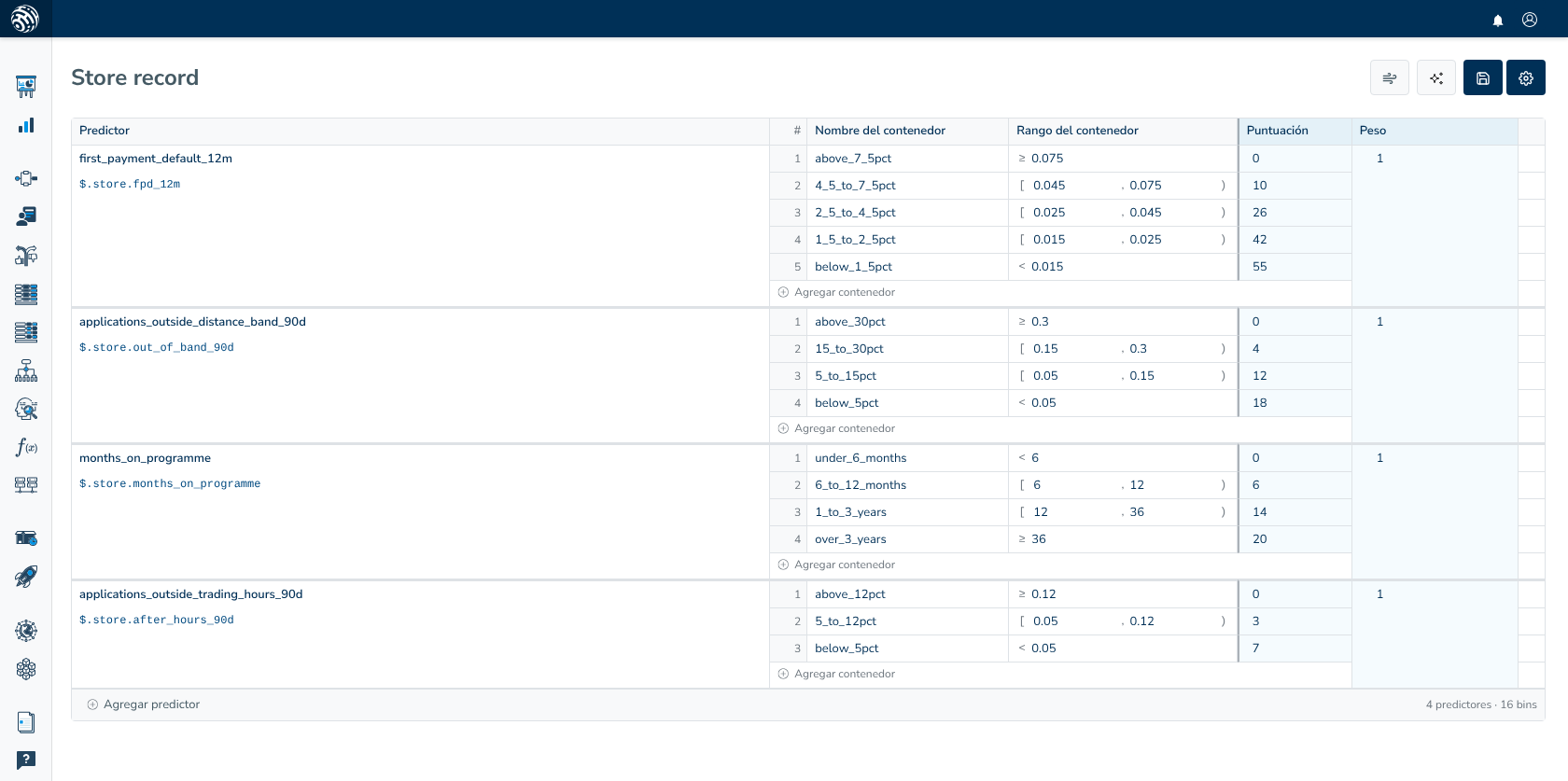Image resolution: width=1568 pixels, height=781 pixels.
Task: Open the thumbs up/down decision branch icon
Action: [26, 255]
